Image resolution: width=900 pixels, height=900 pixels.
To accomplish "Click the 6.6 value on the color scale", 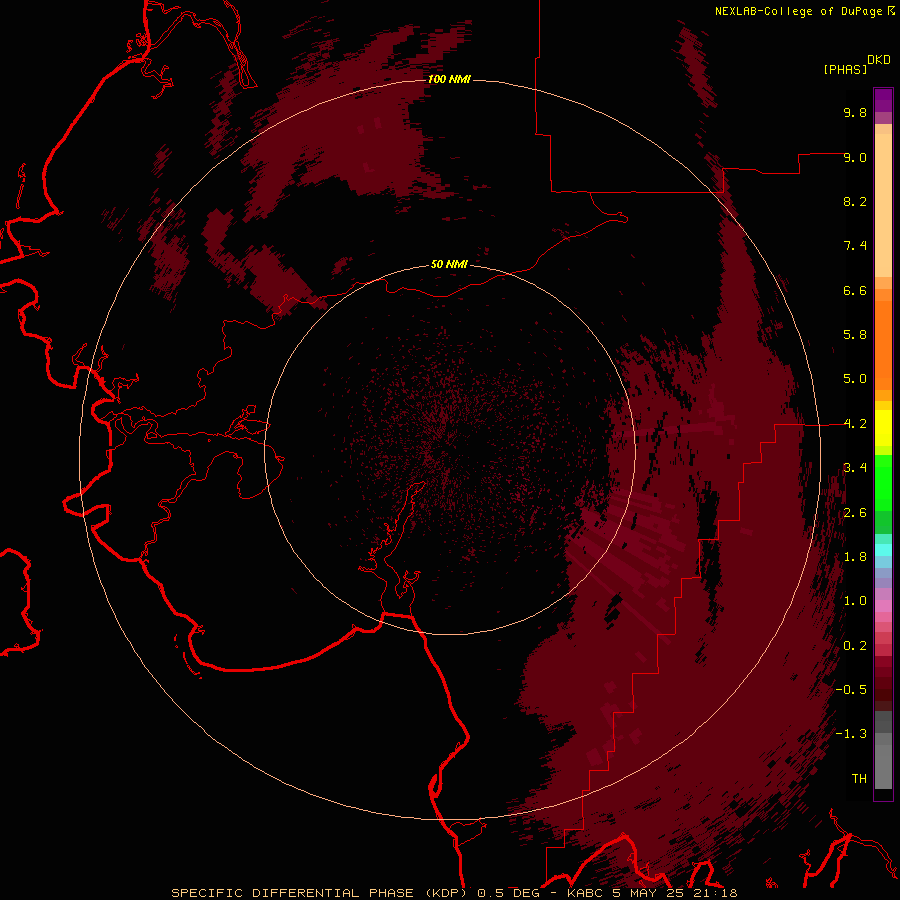I will coord(855,290).
